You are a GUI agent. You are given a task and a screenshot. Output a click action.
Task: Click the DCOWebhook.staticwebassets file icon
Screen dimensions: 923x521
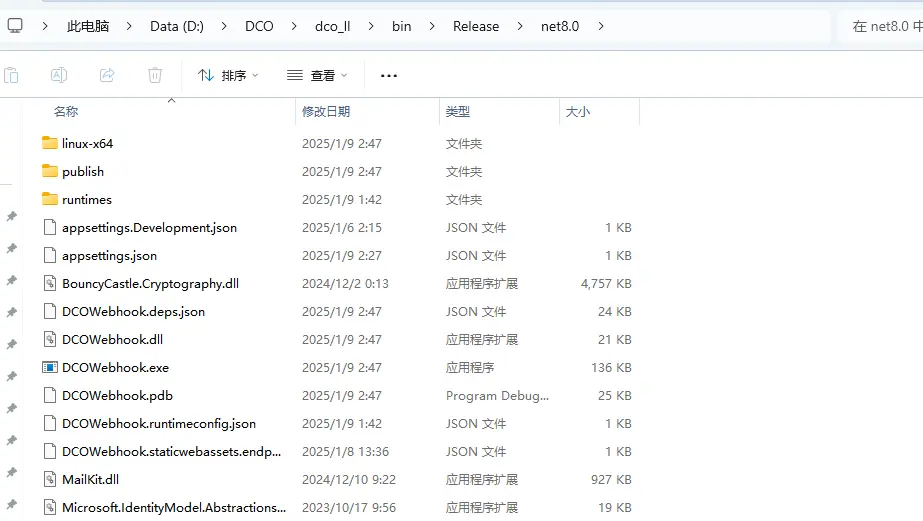pyautogui.click(x=50, y=452)
